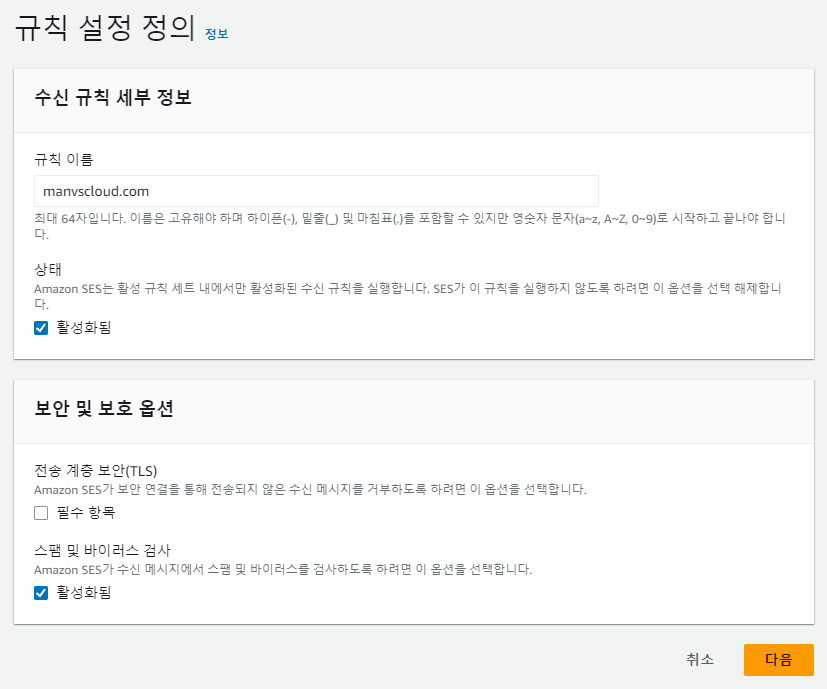
Task: Open the 정보 link beside the page title
Action: [216, 34]
